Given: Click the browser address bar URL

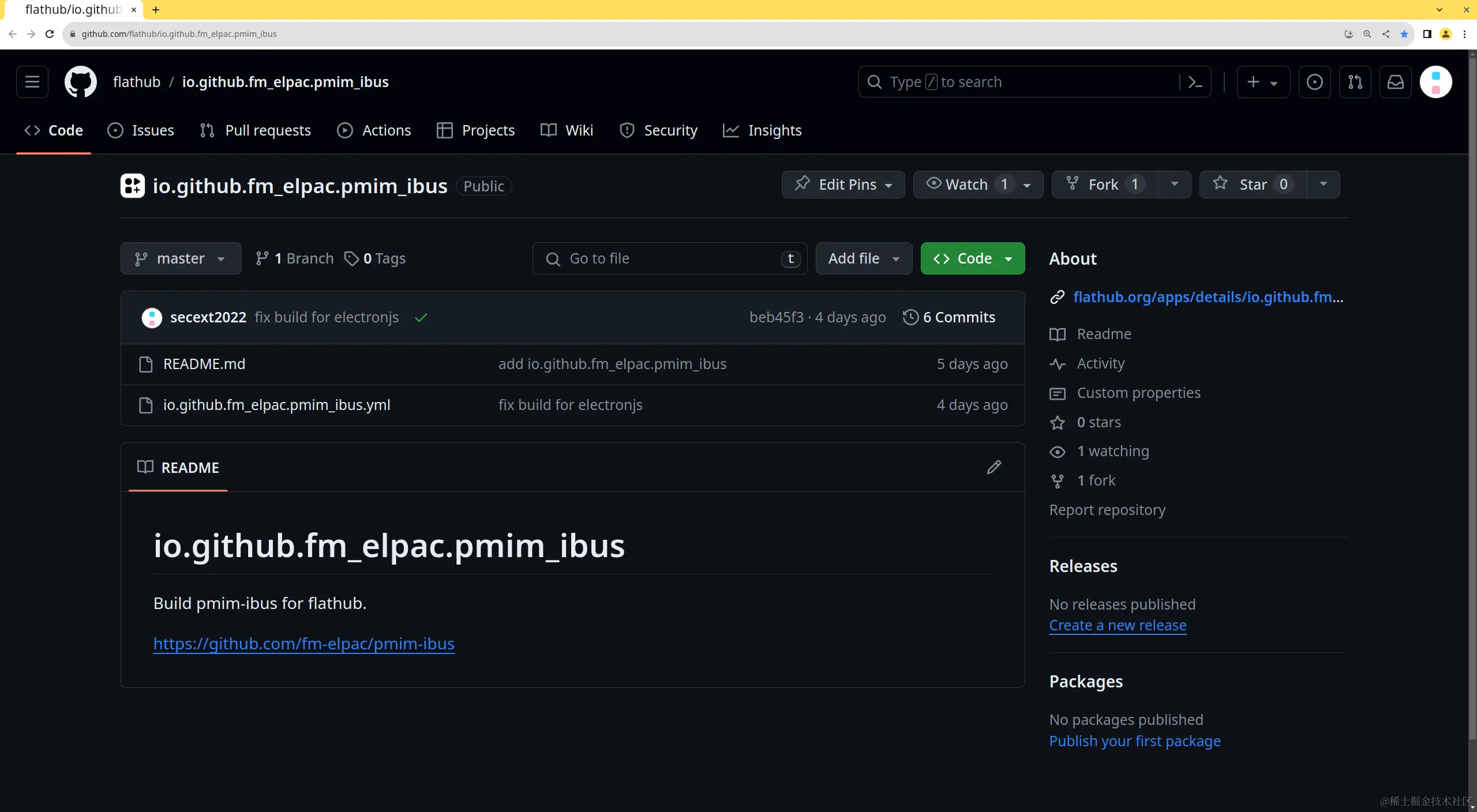Looking at the screenshot, I should [x=179, y=34].
